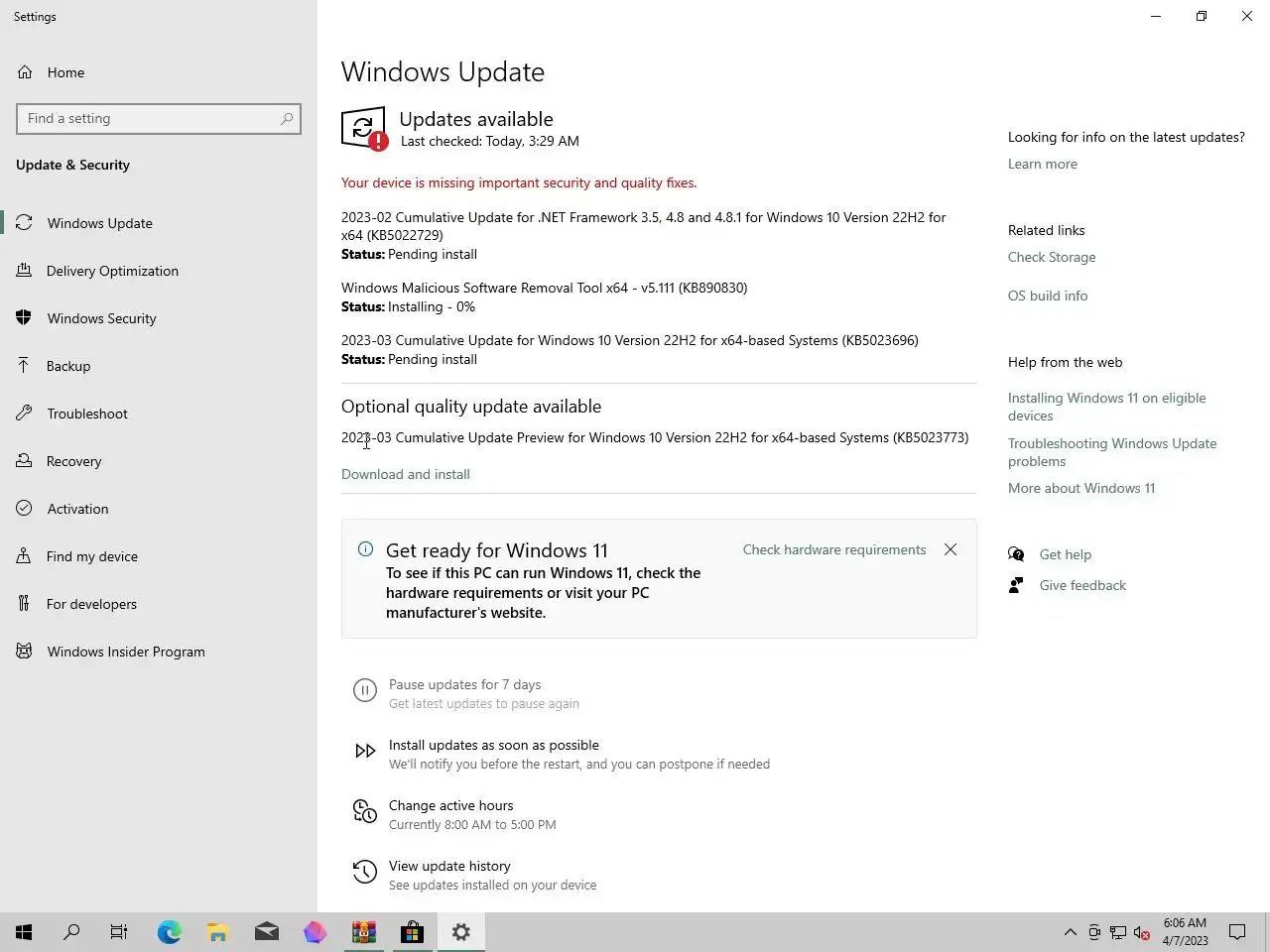
Task: Launch Microsoft Edge from the taskbar
Action: 170,932
